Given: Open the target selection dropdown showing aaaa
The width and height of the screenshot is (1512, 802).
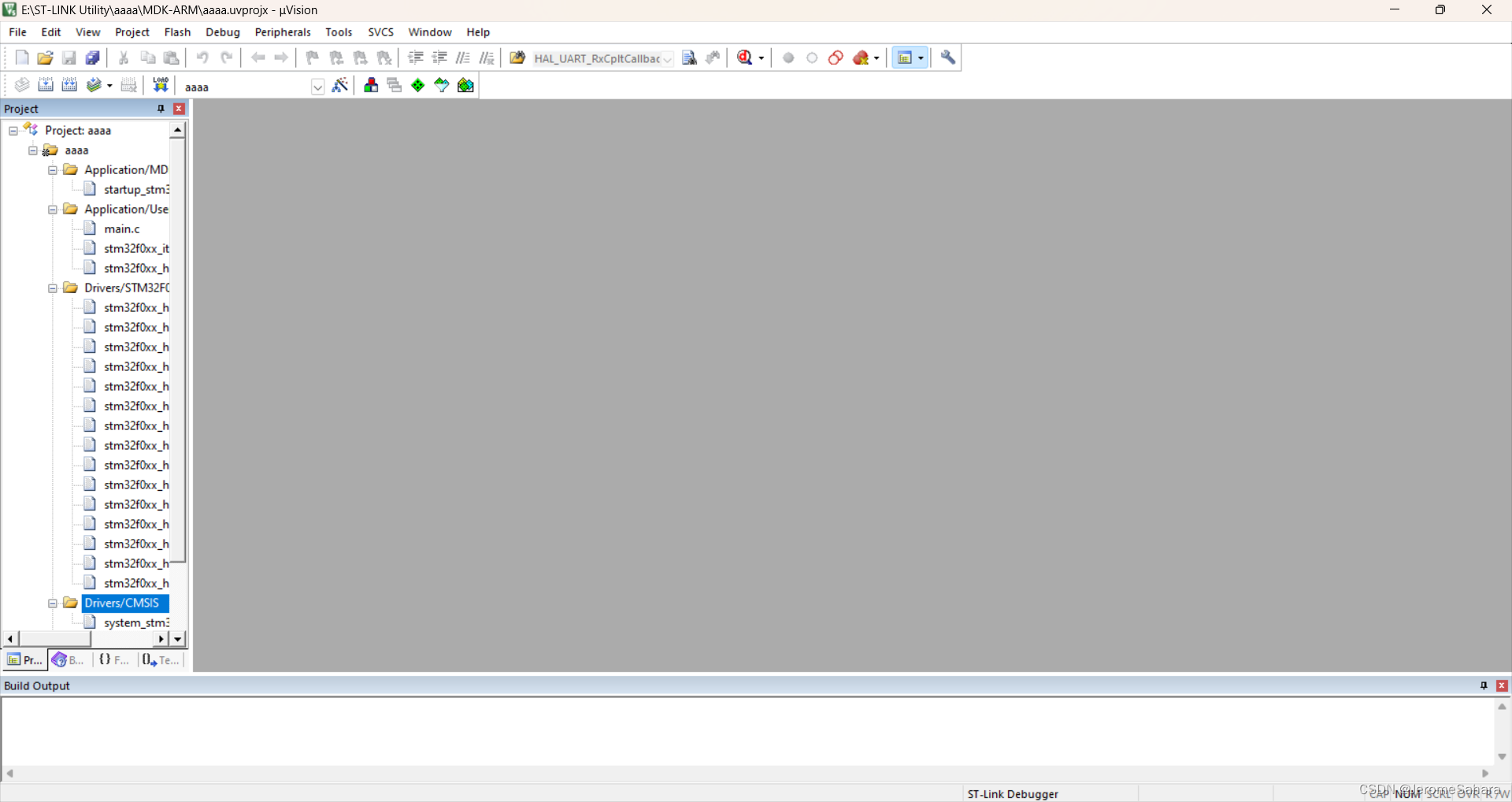Looking at the screenshot, I should coord(317,87).
